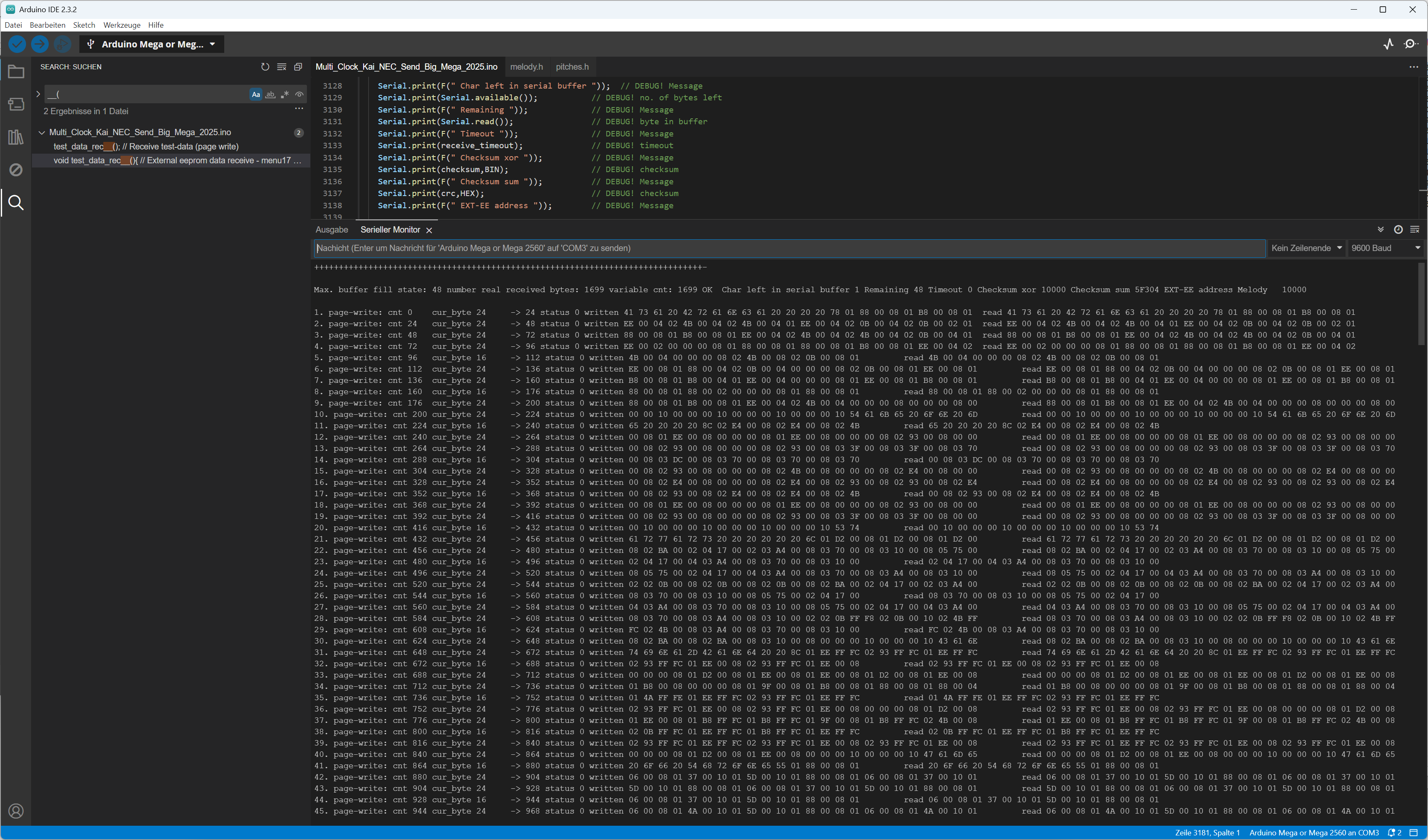
Task: Open the Datei menu
Action: pos(13,25)
